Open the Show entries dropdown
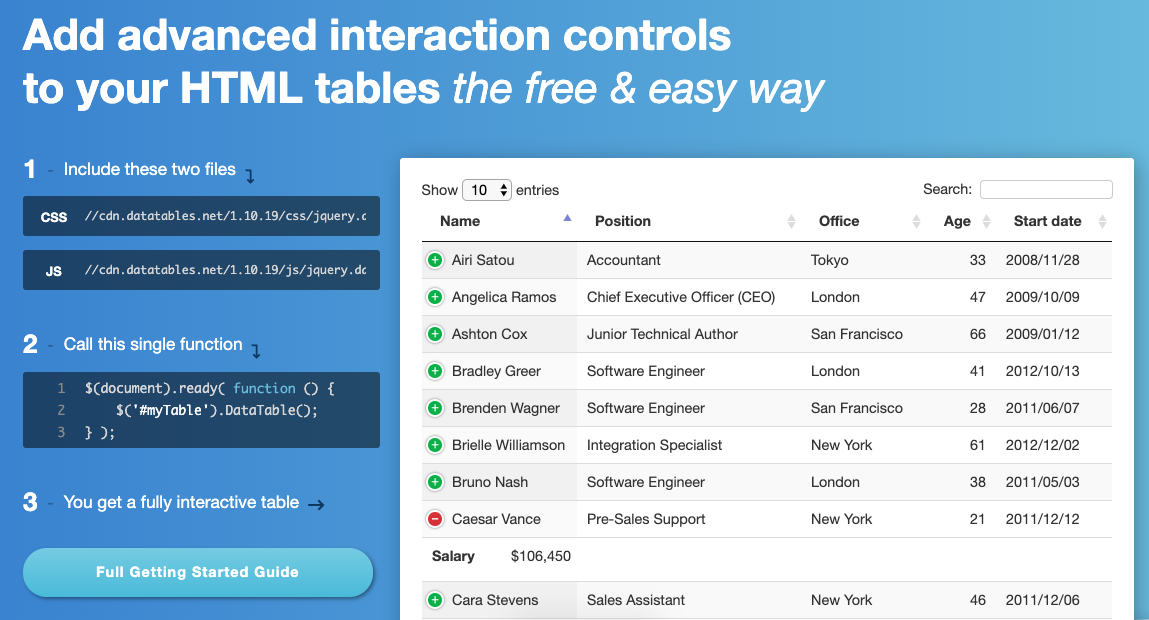The width and height of the screenshot is (1149, 620). click(x=487, y=189)
